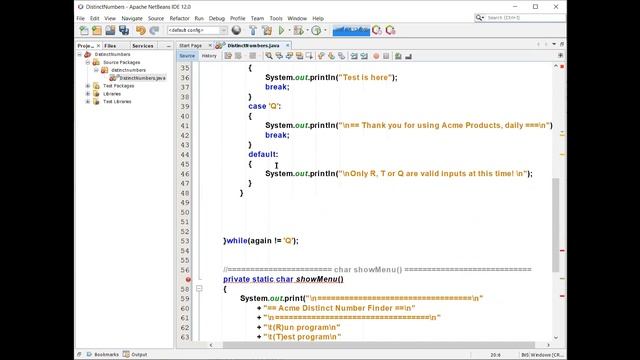Image resolution: width=640 pixels, height=360 pixels.
Task: Toggle the breakpoint marker at showMenu line
Action: [188, 280]
